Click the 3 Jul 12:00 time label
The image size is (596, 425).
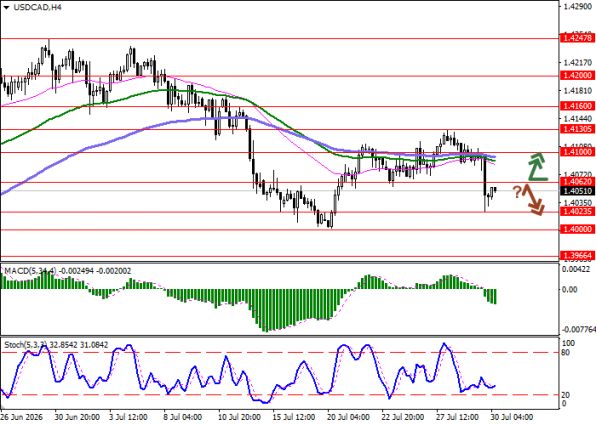click(128, 417)
